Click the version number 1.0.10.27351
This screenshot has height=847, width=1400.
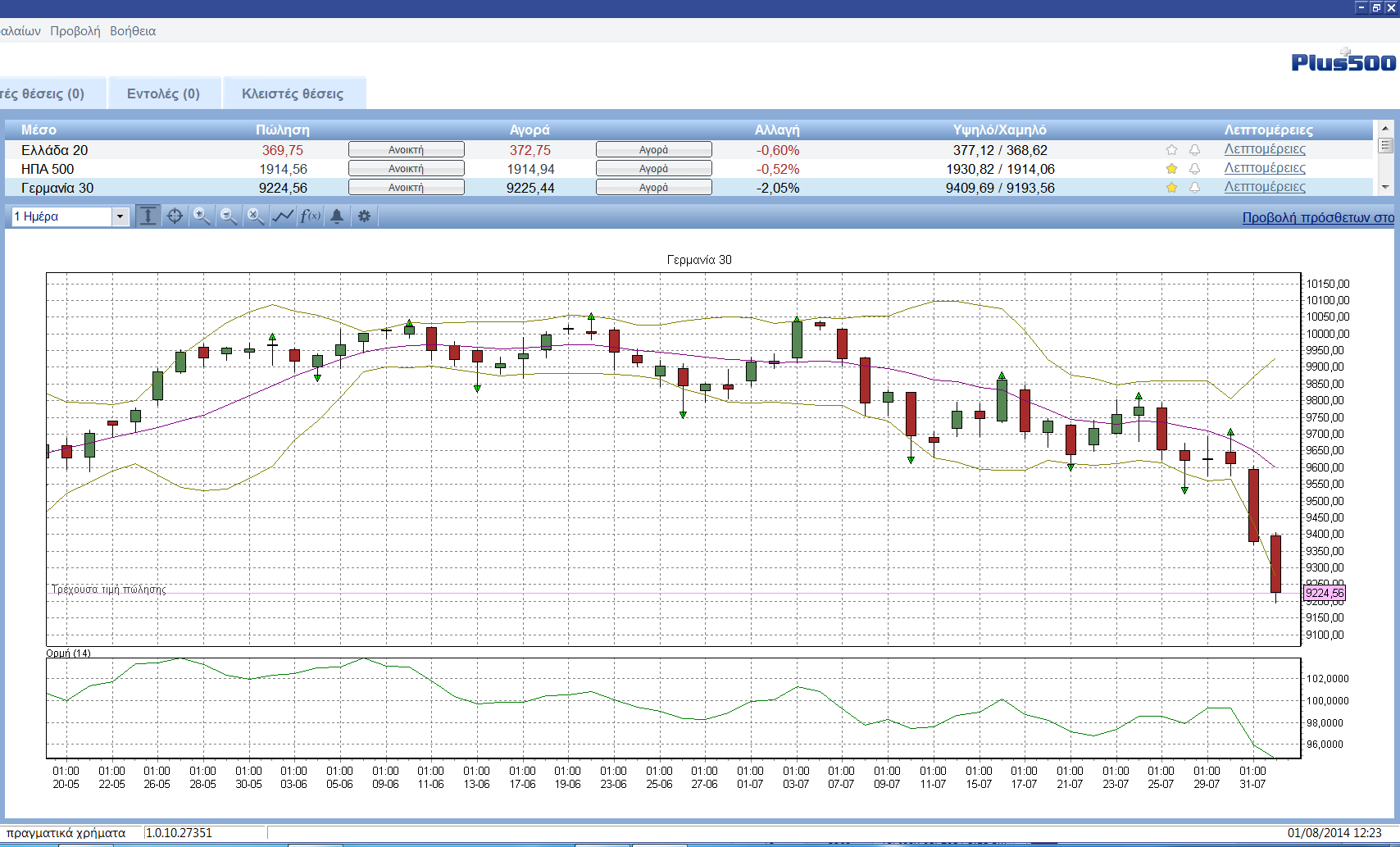[x=179, y=833]
